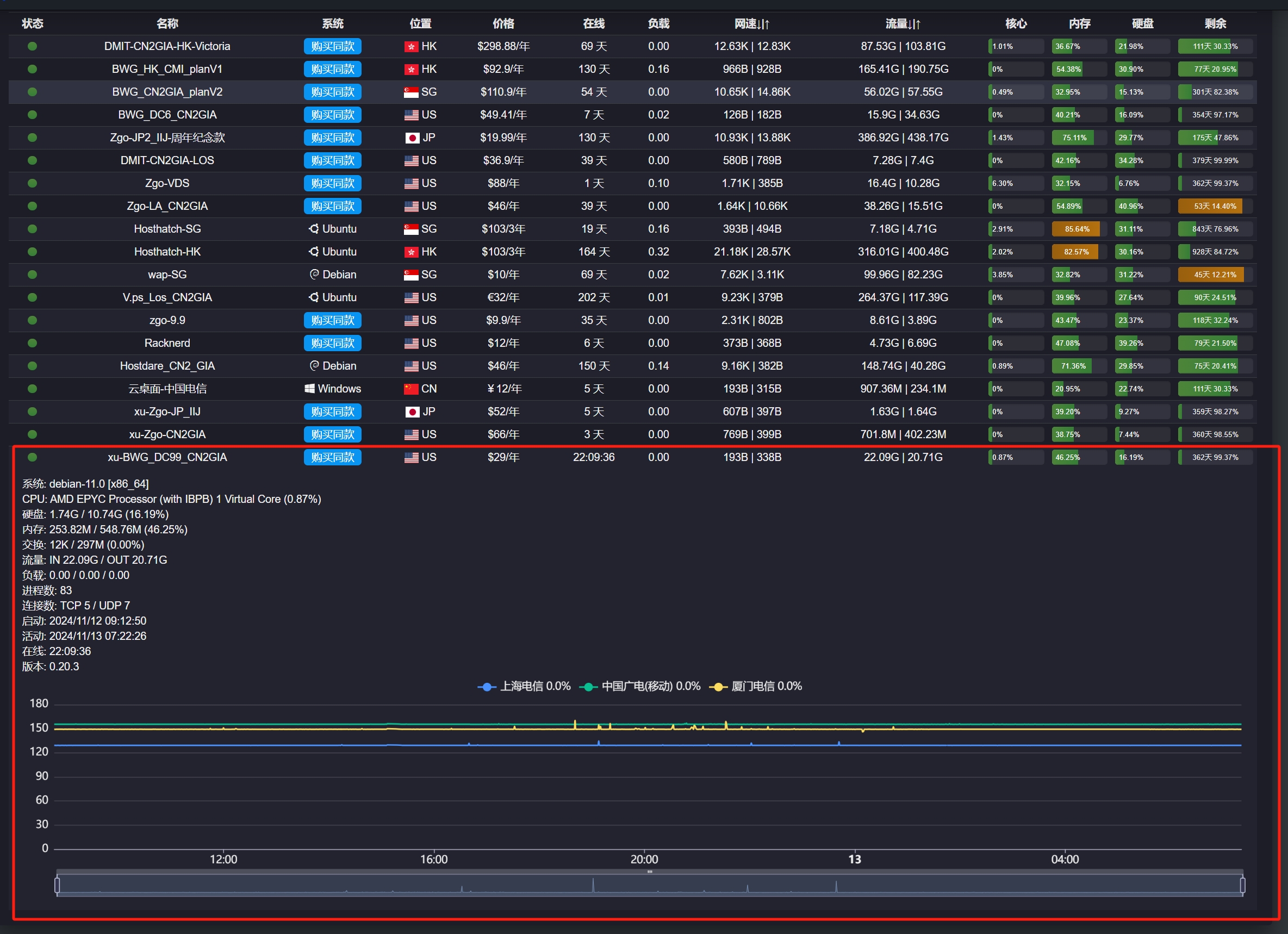The image size is (1288, 934).
Task: Click the green status dot for zgo-9.9
Action: click(33, 320)
